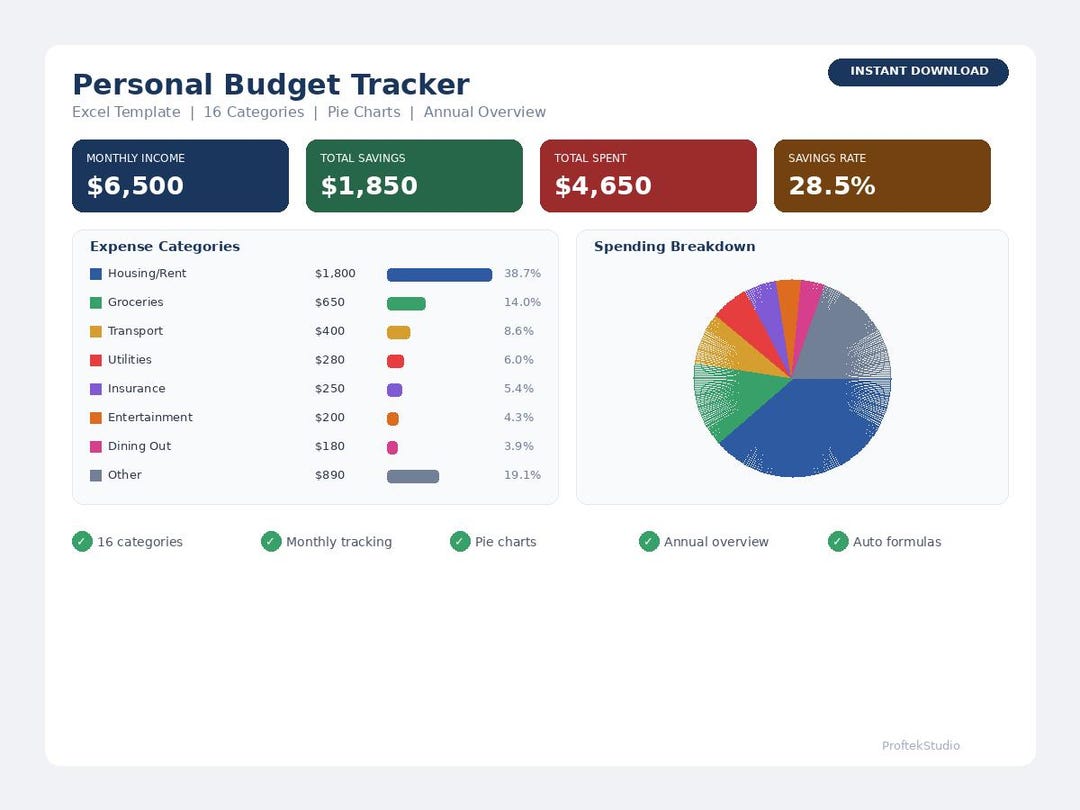The width and height of the screenshot is (1080, 810).
Task: Click the Housing/Rent progress bar
Action: click(439, 275)
